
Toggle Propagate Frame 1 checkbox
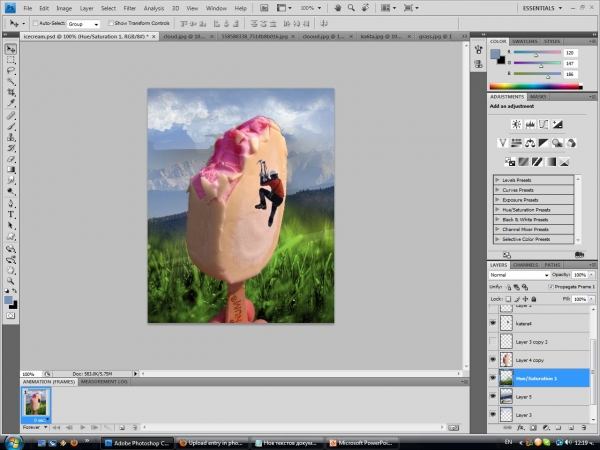pos(551,287)
